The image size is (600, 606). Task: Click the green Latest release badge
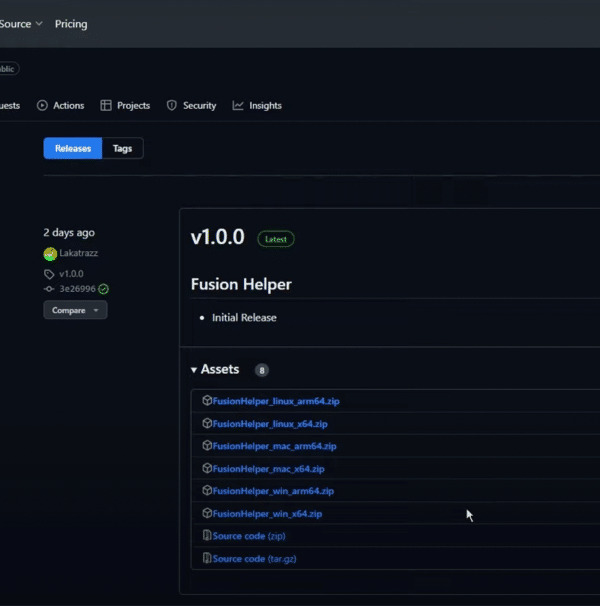(x=276, y=239)
